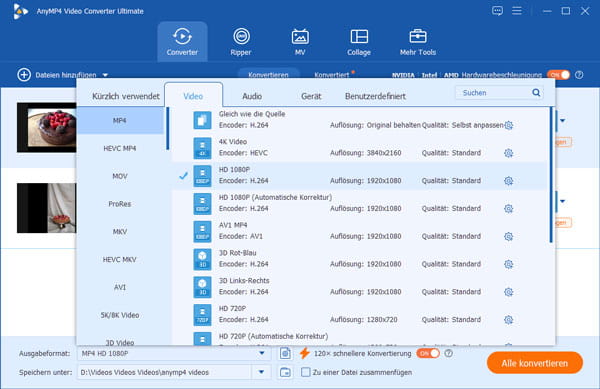
Task: Open settings gear for HD 720P row
Action: pos(508,320)
